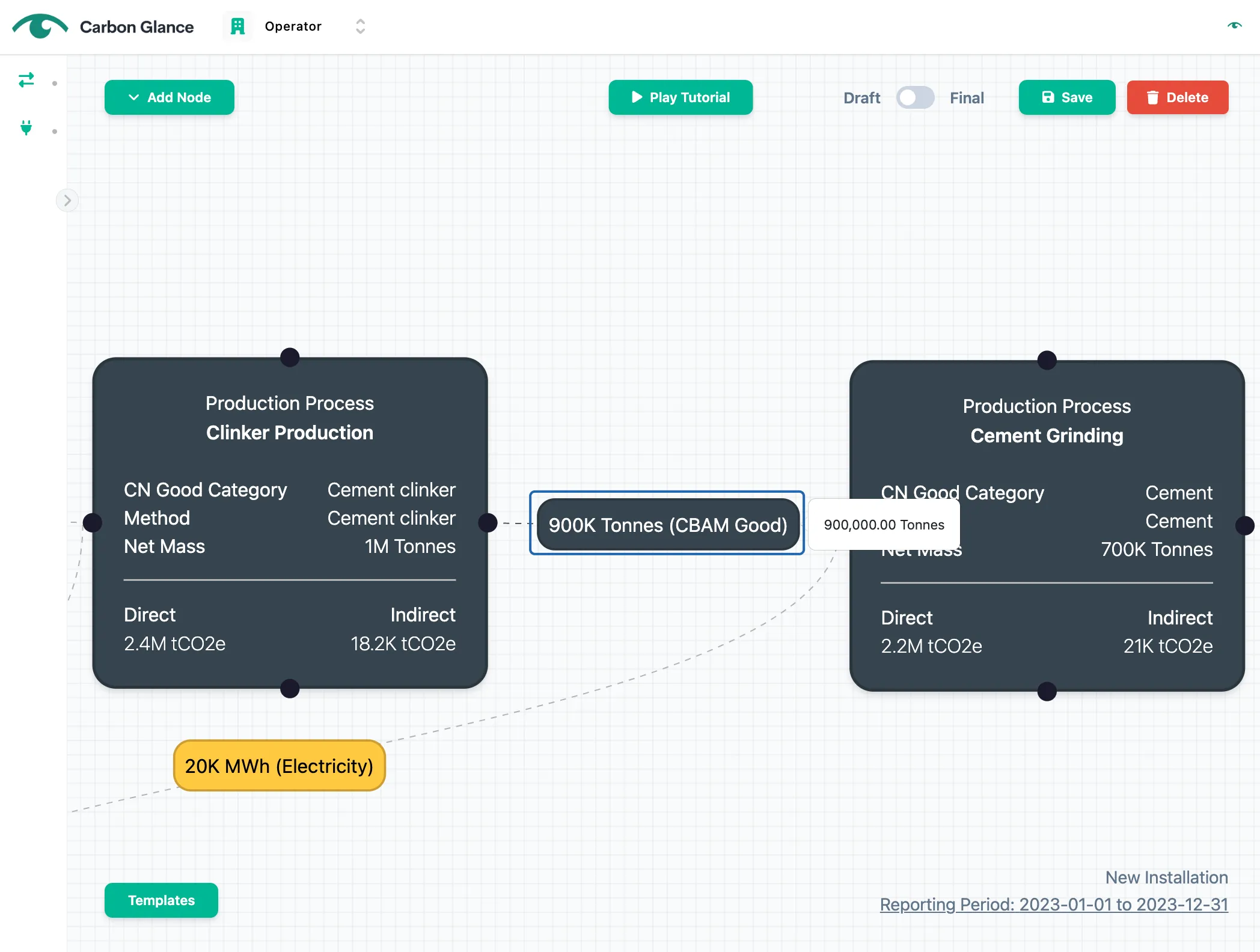Viewport: 1260px width, 952px height.
Task: Click the right handle of Cement Grinding node
Action: pyautogui.click(x=1244, y=526)
